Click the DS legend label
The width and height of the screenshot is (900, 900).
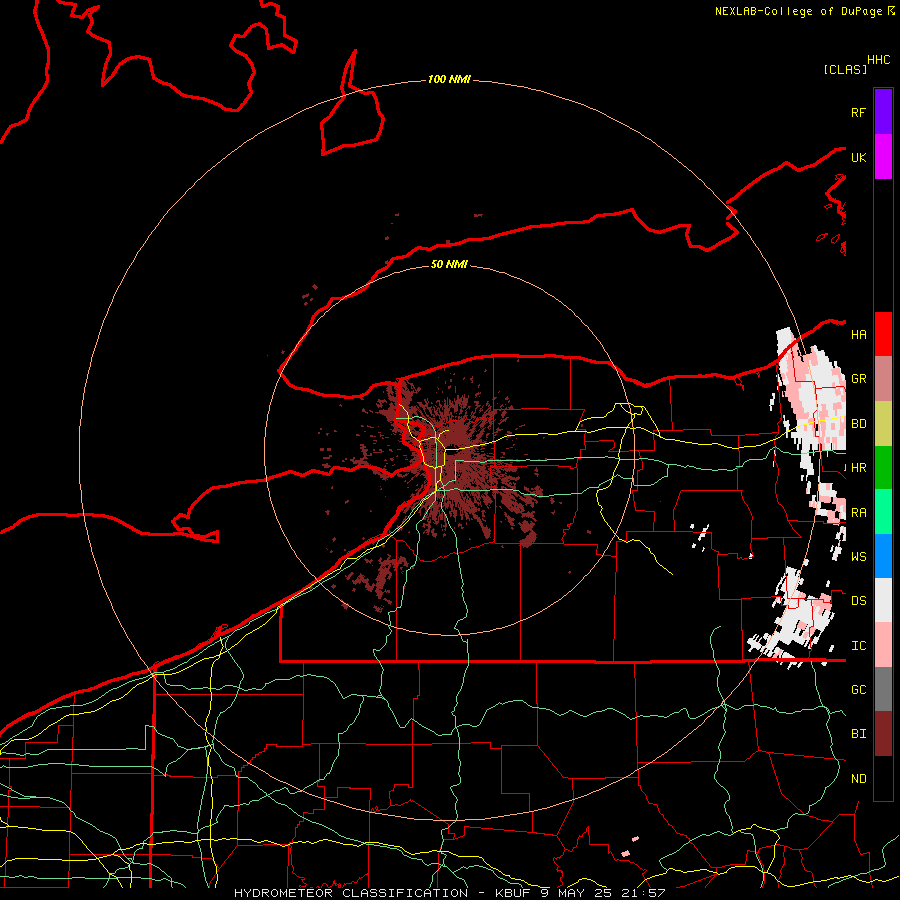[x=859, y=601]
